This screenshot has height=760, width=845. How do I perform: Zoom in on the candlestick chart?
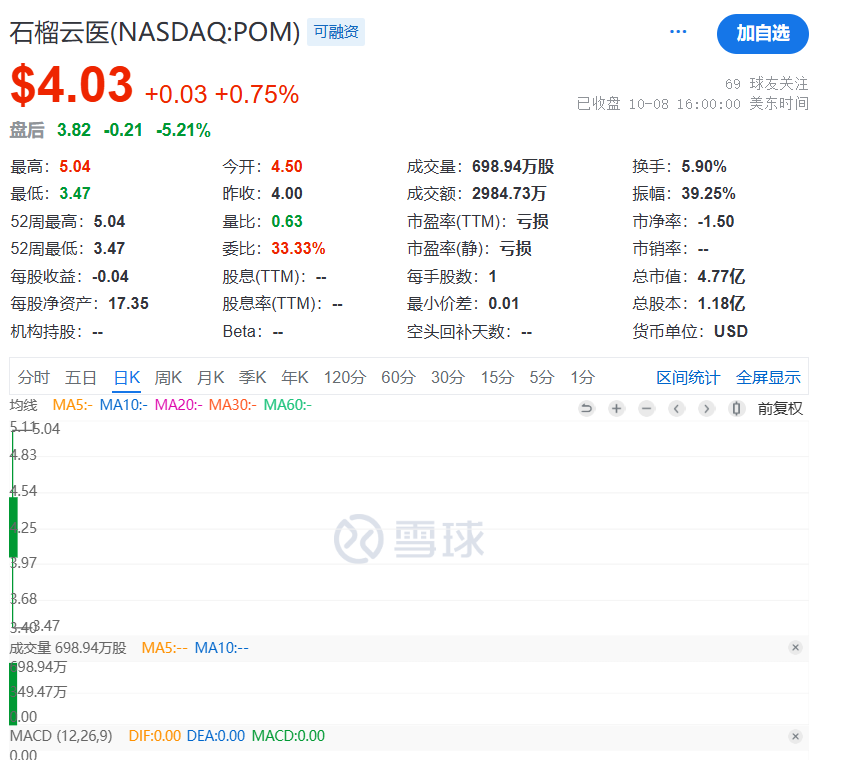coord(616,408)
